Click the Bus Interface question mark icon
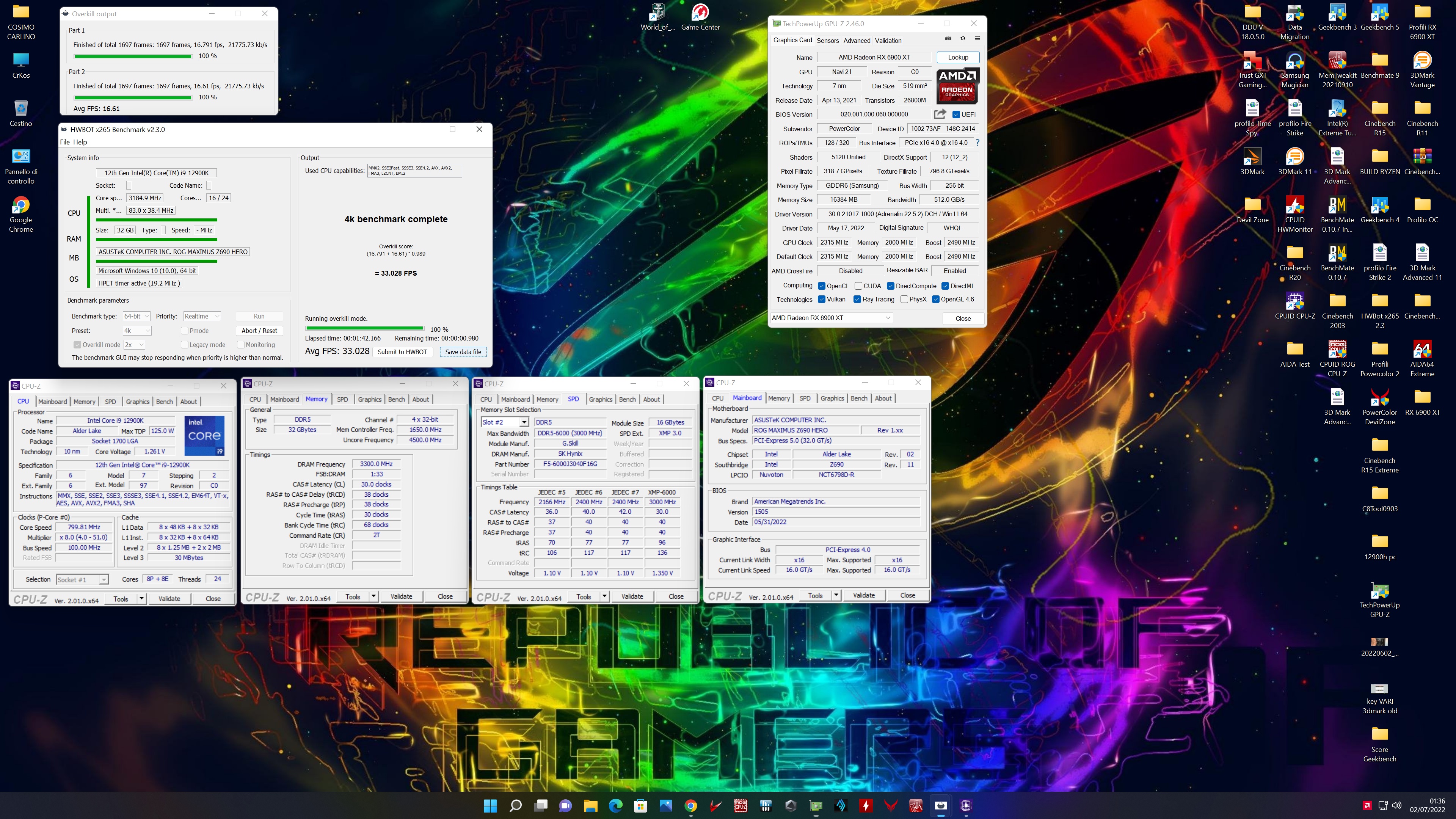The image size is (1456, 819). 977,143
